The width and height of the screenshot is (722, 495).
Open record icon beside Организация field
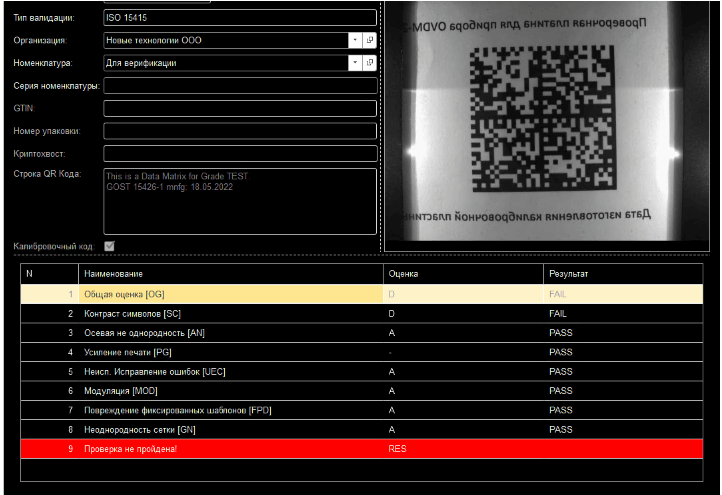370,40
